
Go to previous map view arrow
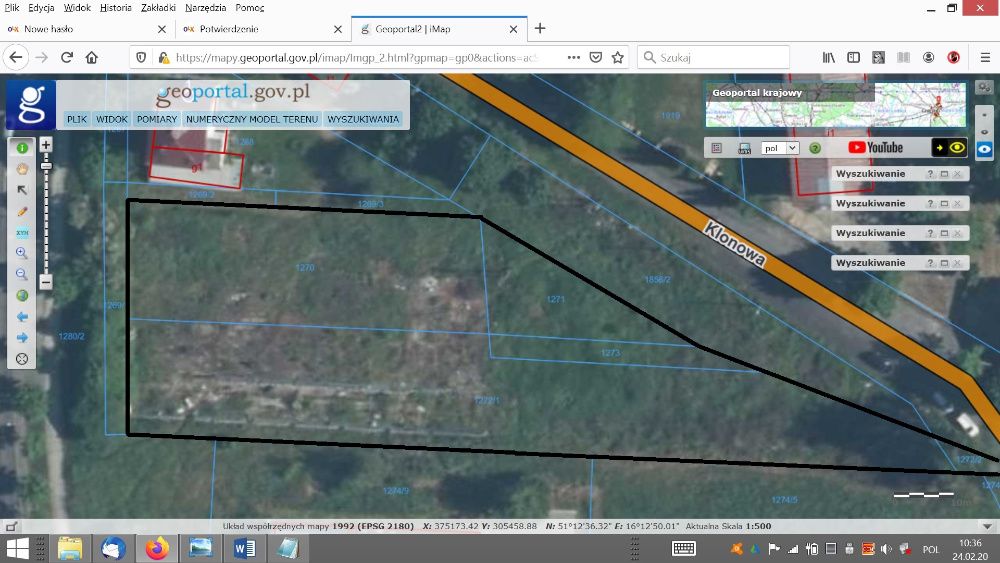(x=22, y=316)
